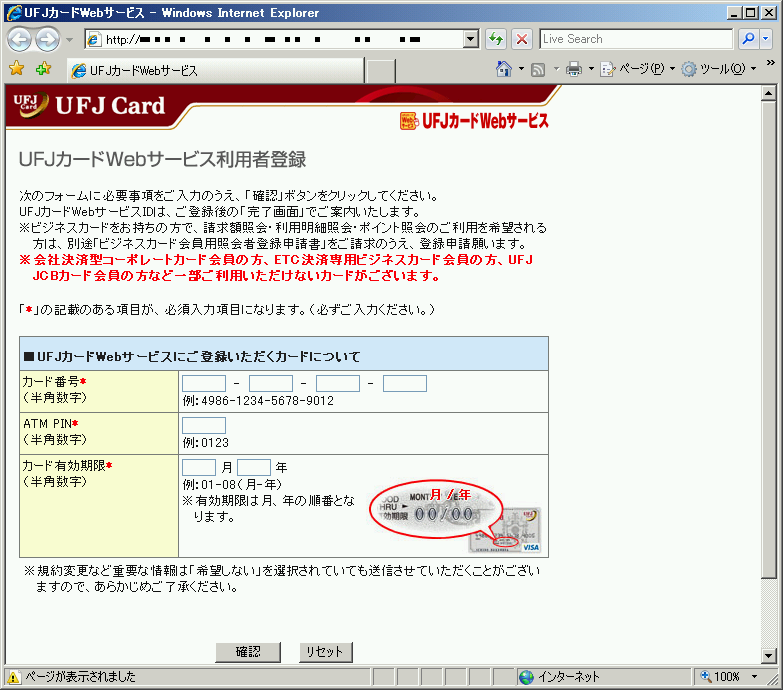Click the vertical scrollbar thumb
Screen dimensions: 783x690
769,340
